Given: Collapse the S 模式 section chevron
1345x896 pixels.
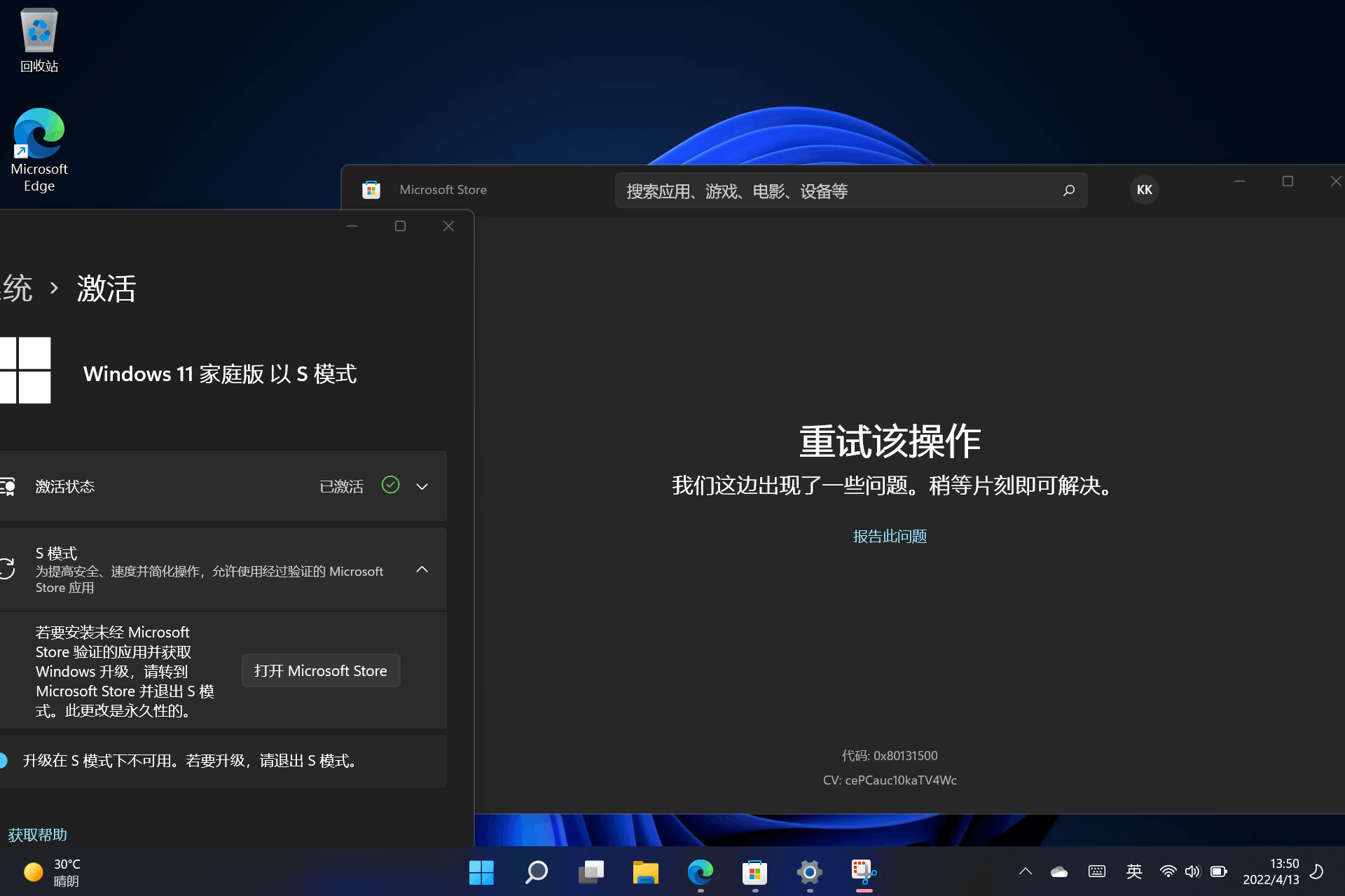Looking at the screenshot, I should click(x=422, y=570).
